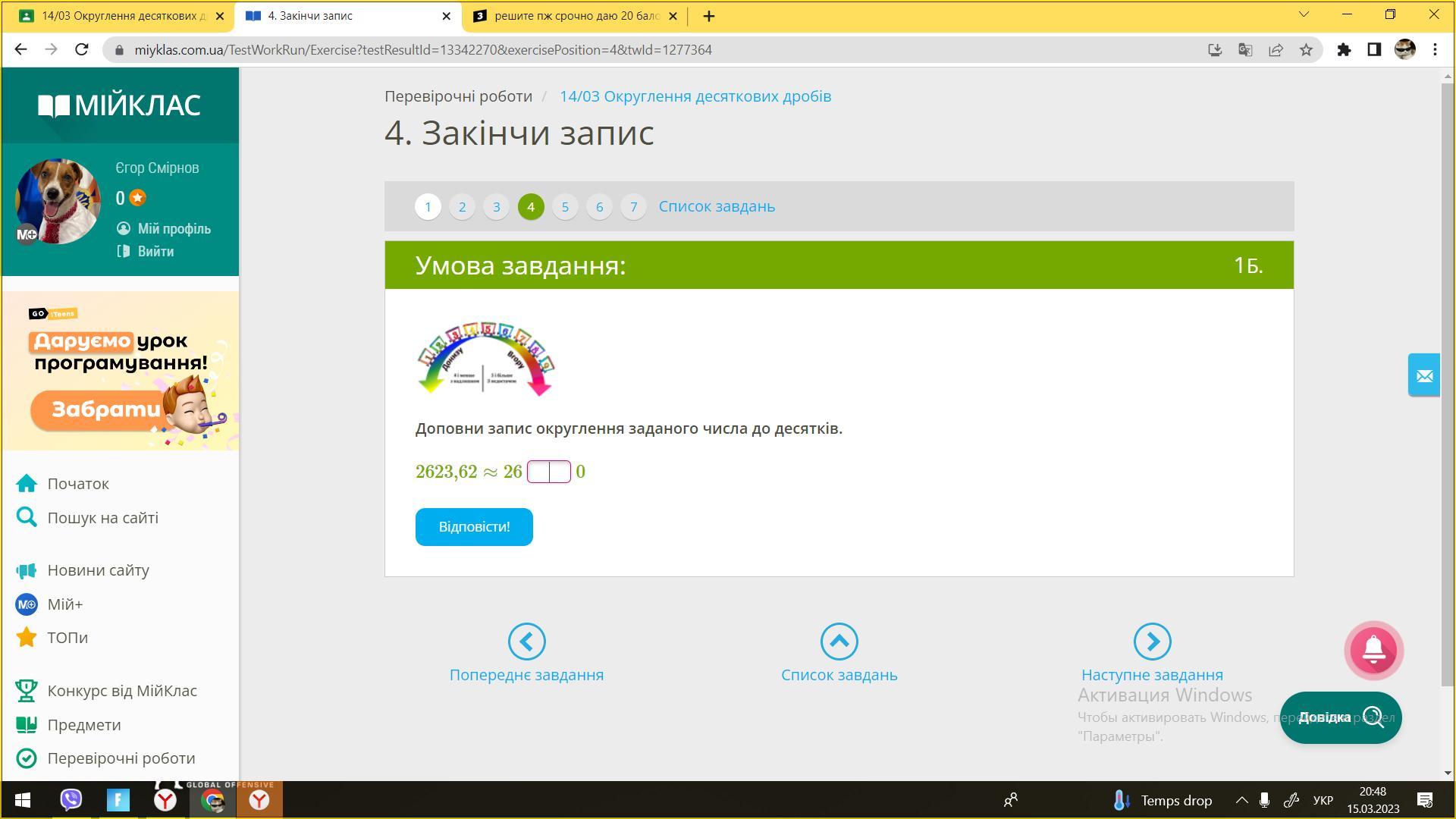Open the Довідка help search button
This screenshot has height=819, width=1456.
pyautogui.click(x=1340, y=717)
